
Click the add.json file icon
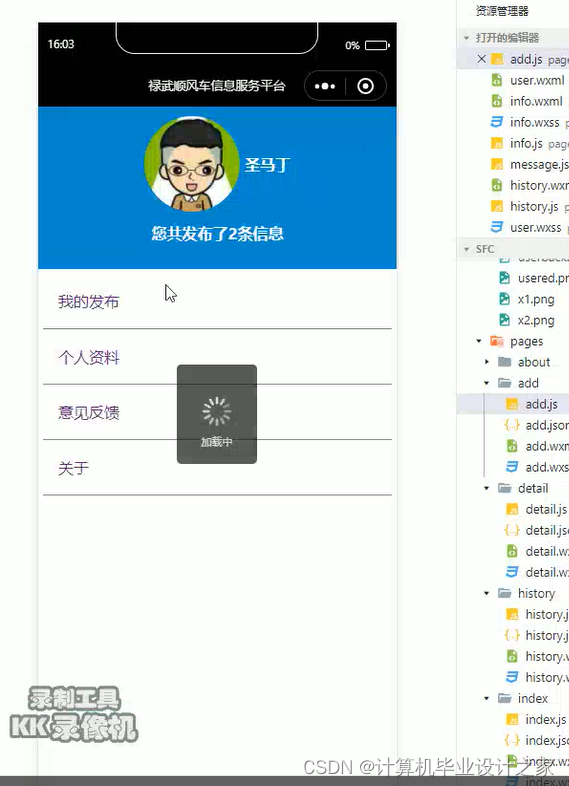[x=512, y=425]
